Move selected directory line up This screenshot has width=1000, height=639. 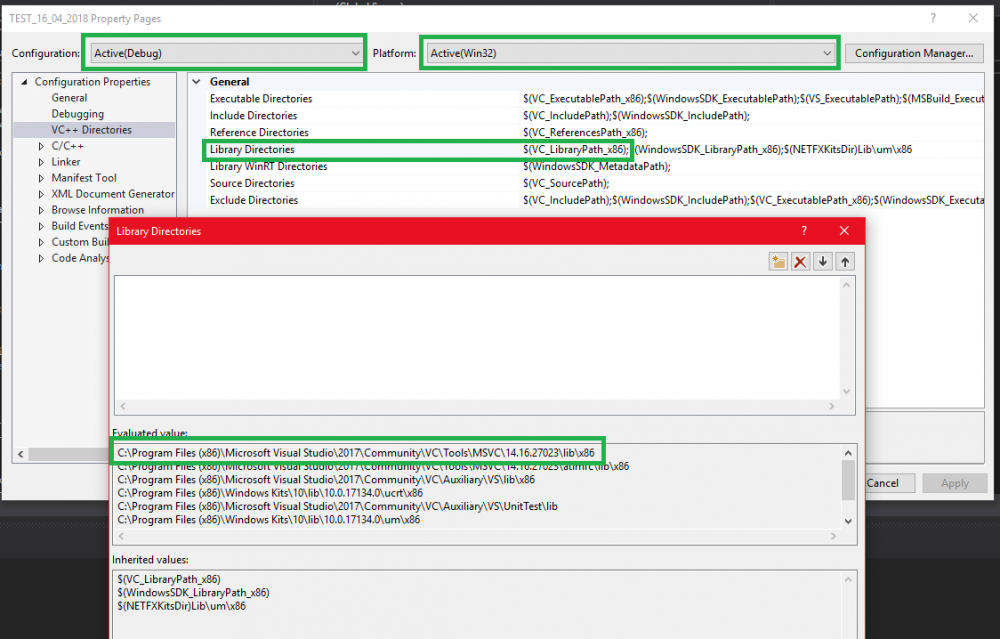(x=845, y=260)
